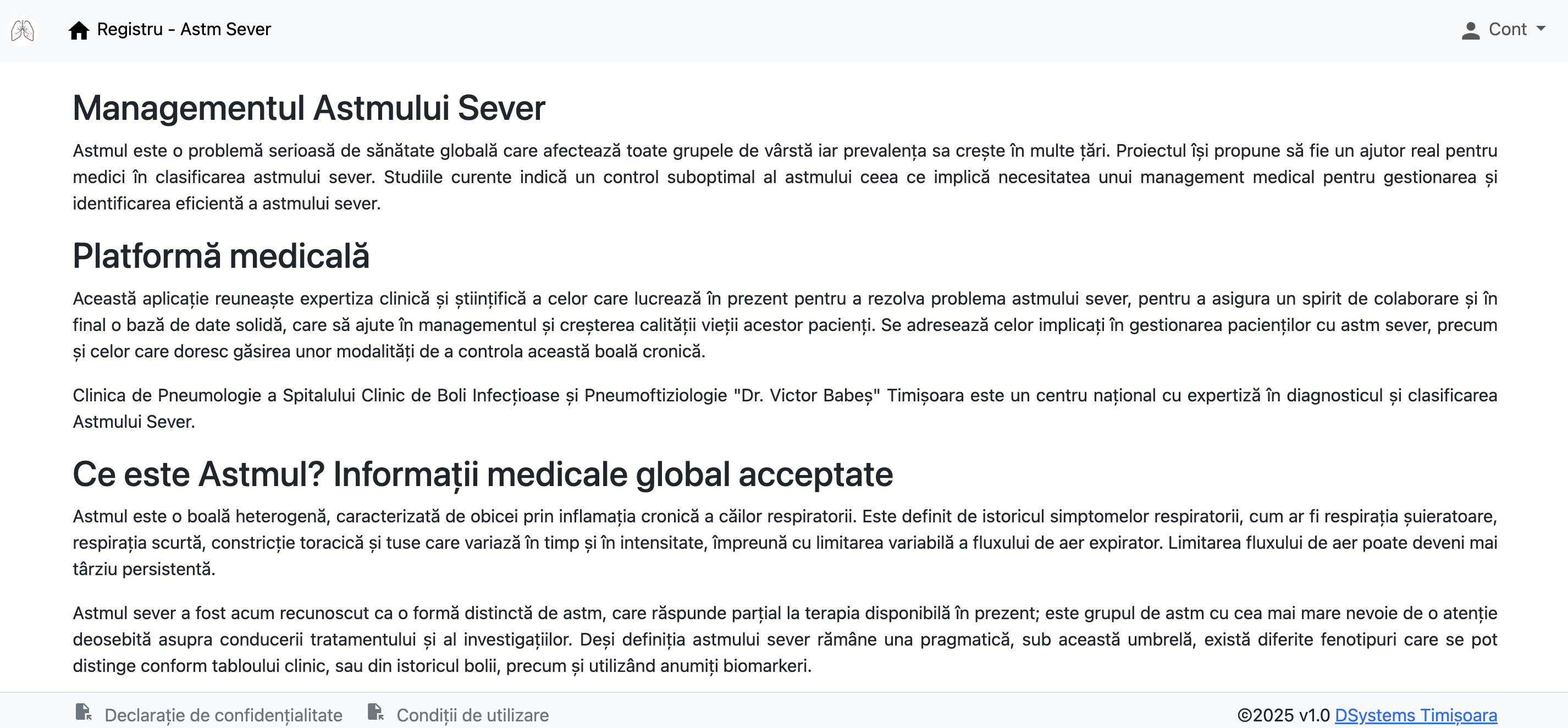Click the document icon beside Declarație de confidențialitate

click(x=84, y=712)
